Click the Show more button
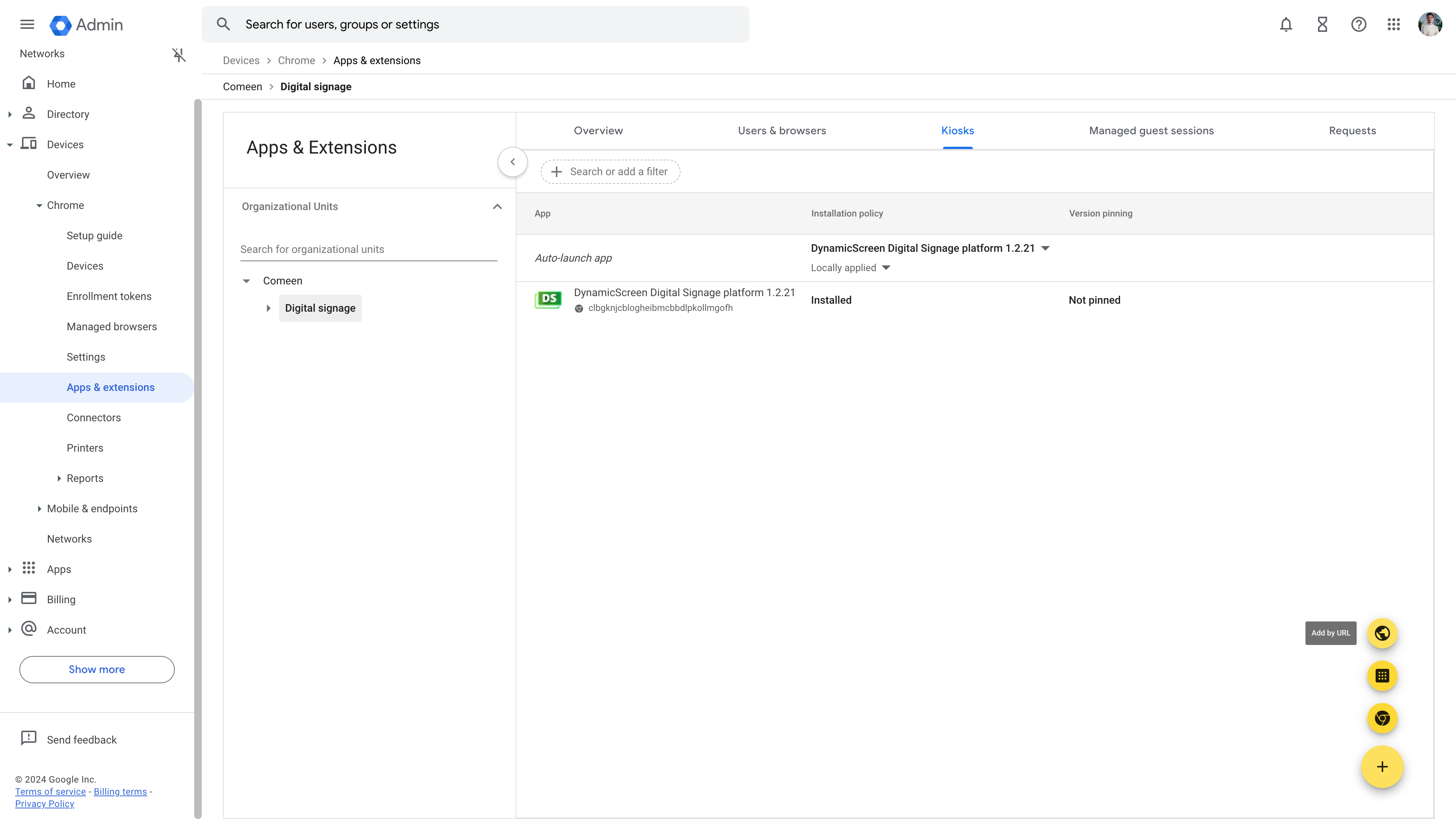This screenshot has width=1456, height=819. click(97, 669)
